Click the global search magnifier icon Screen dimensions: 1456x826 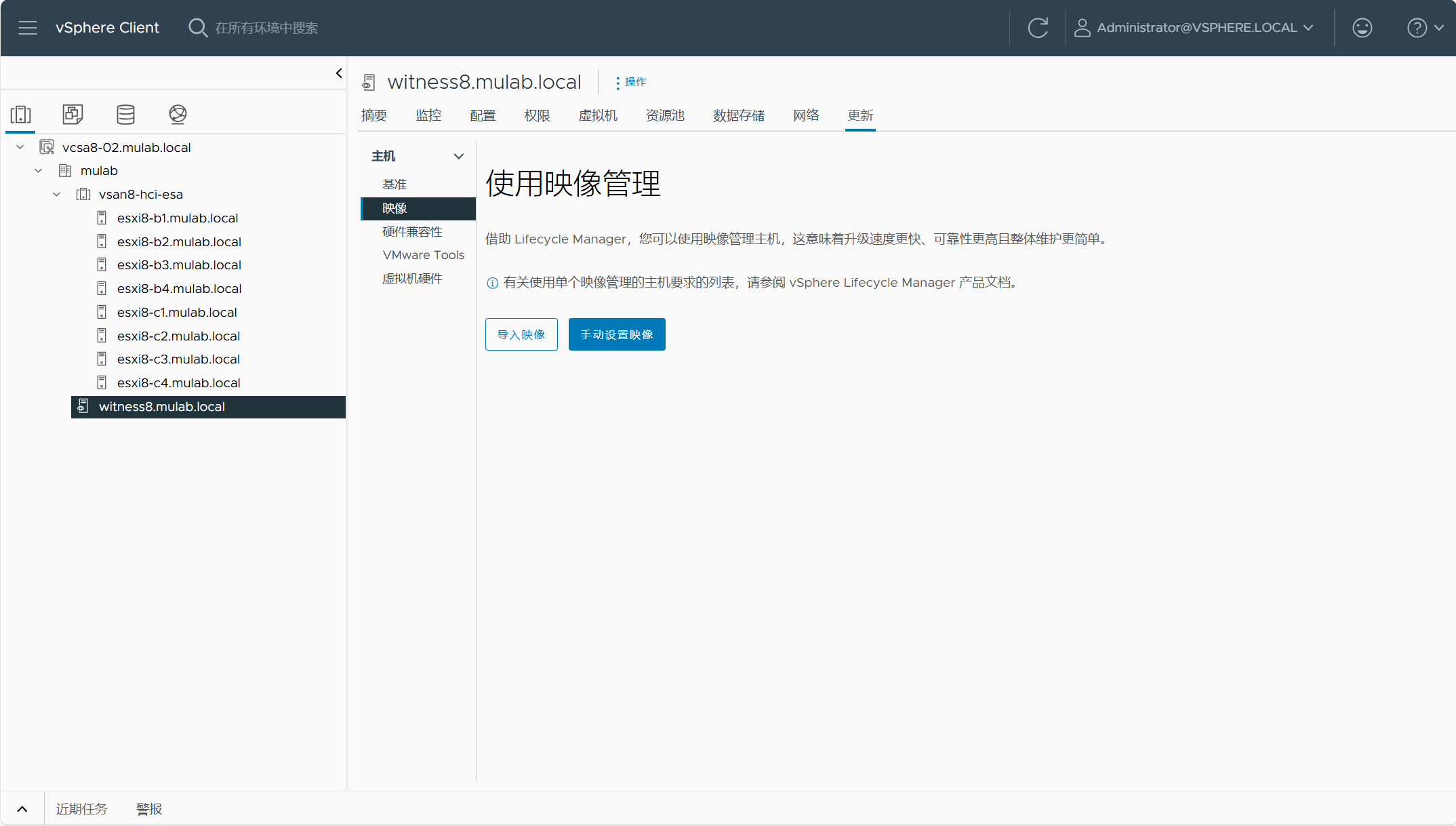click(x=198, y=28)
